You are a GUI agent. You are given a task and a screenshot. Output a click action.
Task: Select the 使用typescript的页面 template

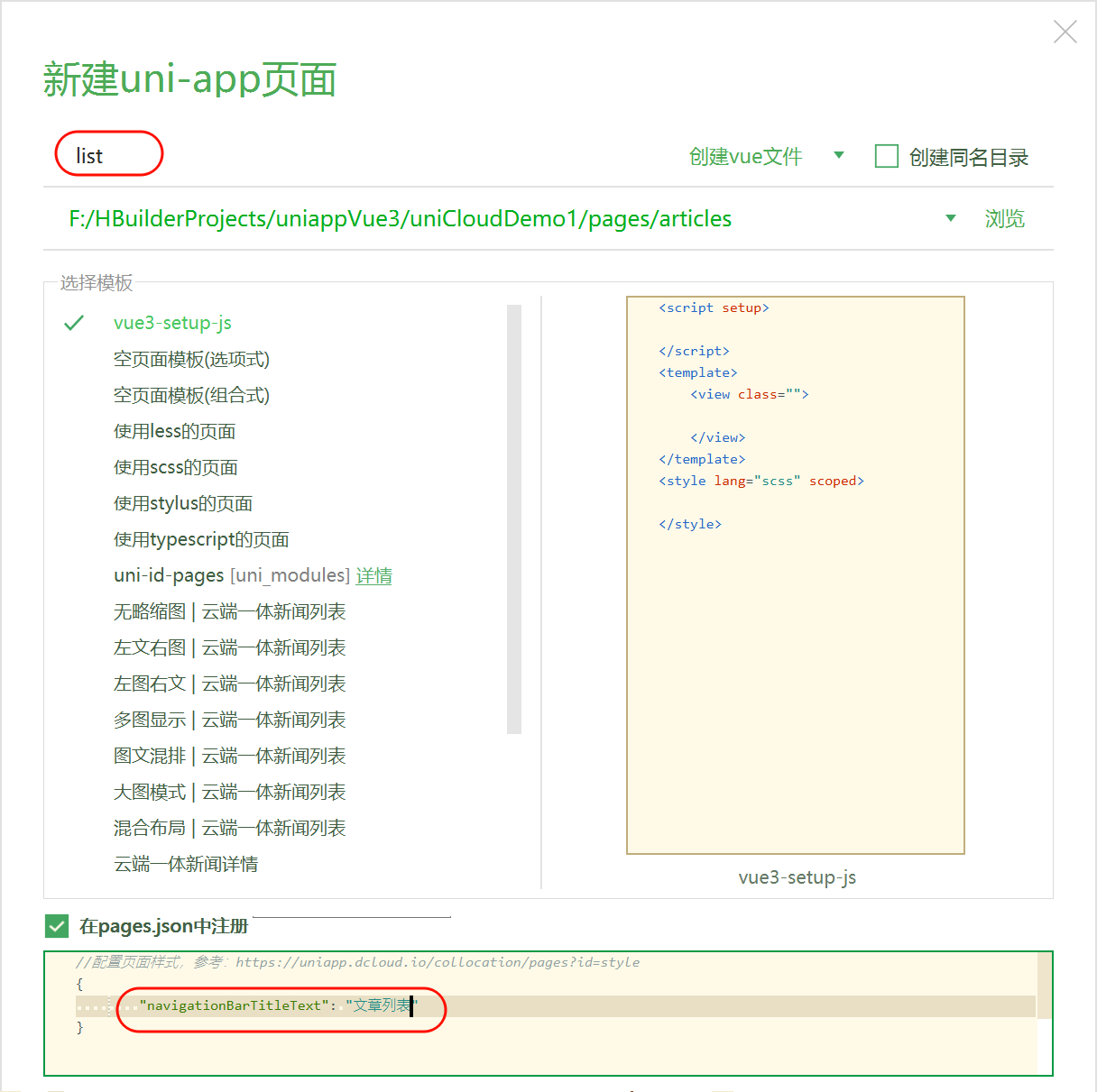200,539
